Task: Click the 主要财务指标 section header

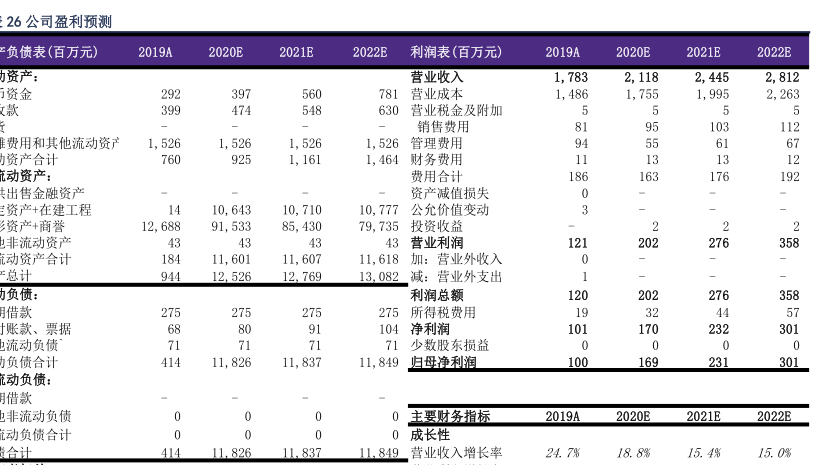Action: pos(450,417)
